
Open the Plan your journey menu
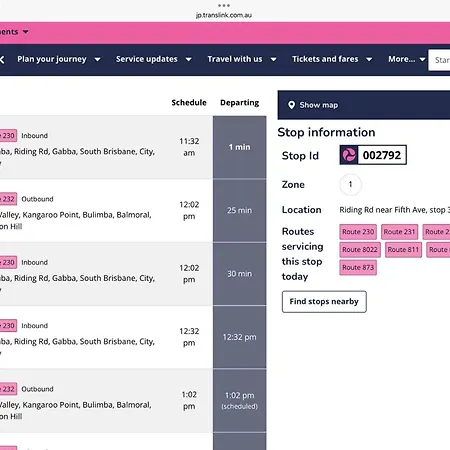(52, 59)
